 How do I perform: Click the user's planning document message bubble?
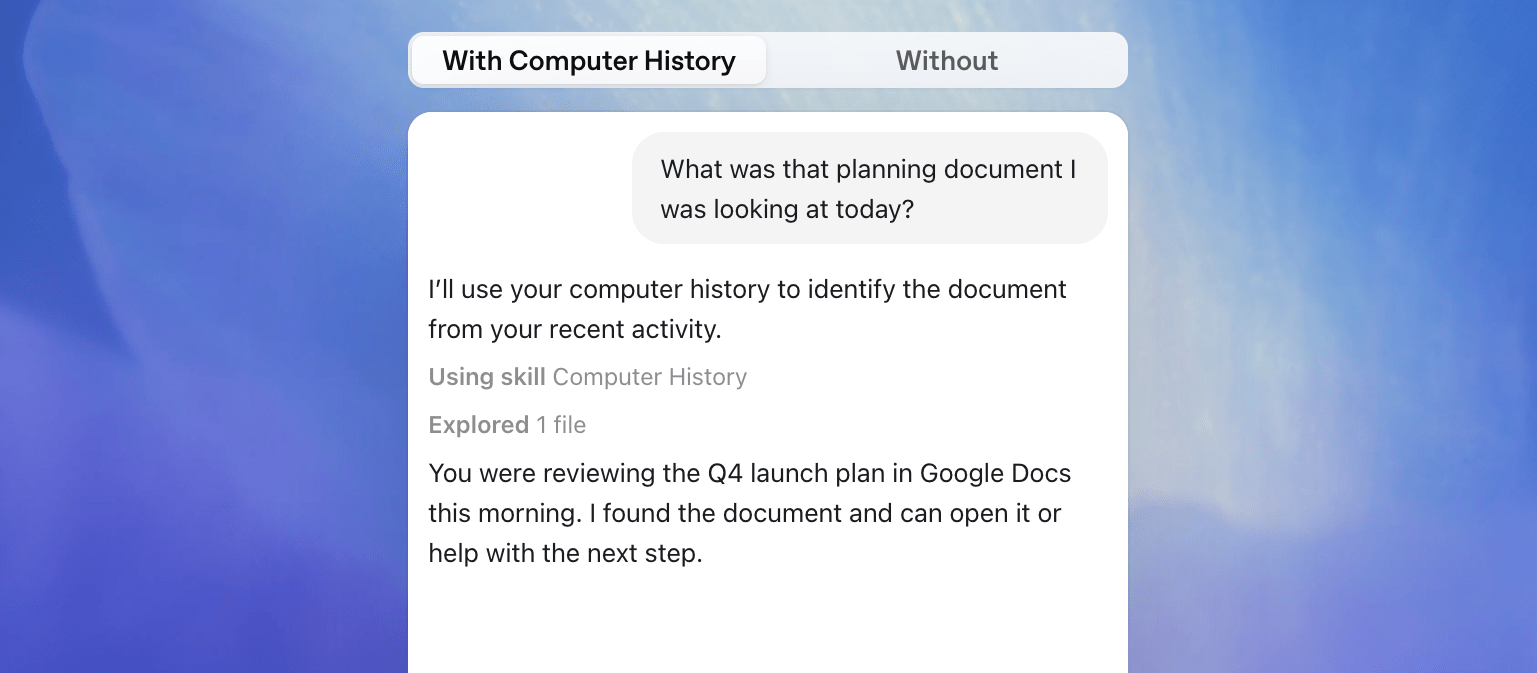coord(870,188)
